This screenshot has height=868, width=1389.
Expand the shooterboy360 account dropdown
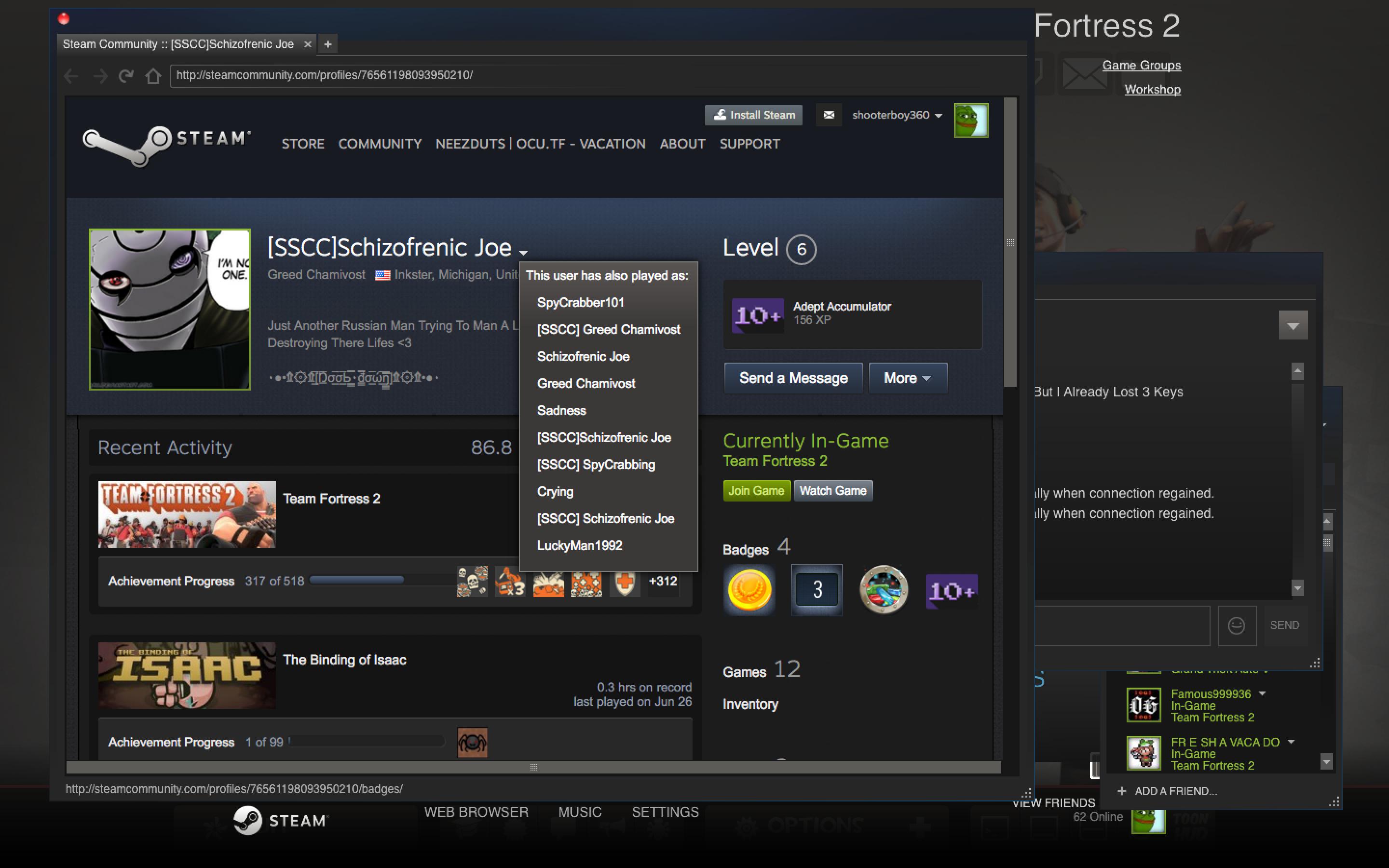coord(939,115)
